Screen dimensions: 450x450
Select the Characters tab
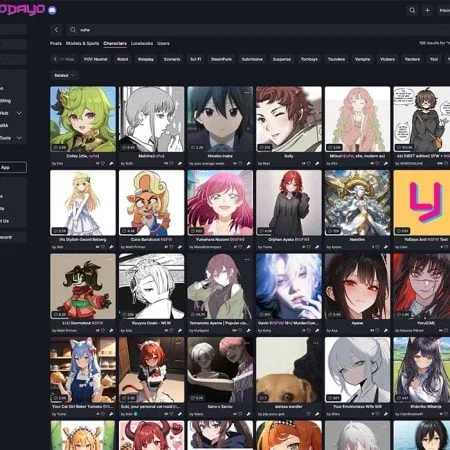coord(115,43)
